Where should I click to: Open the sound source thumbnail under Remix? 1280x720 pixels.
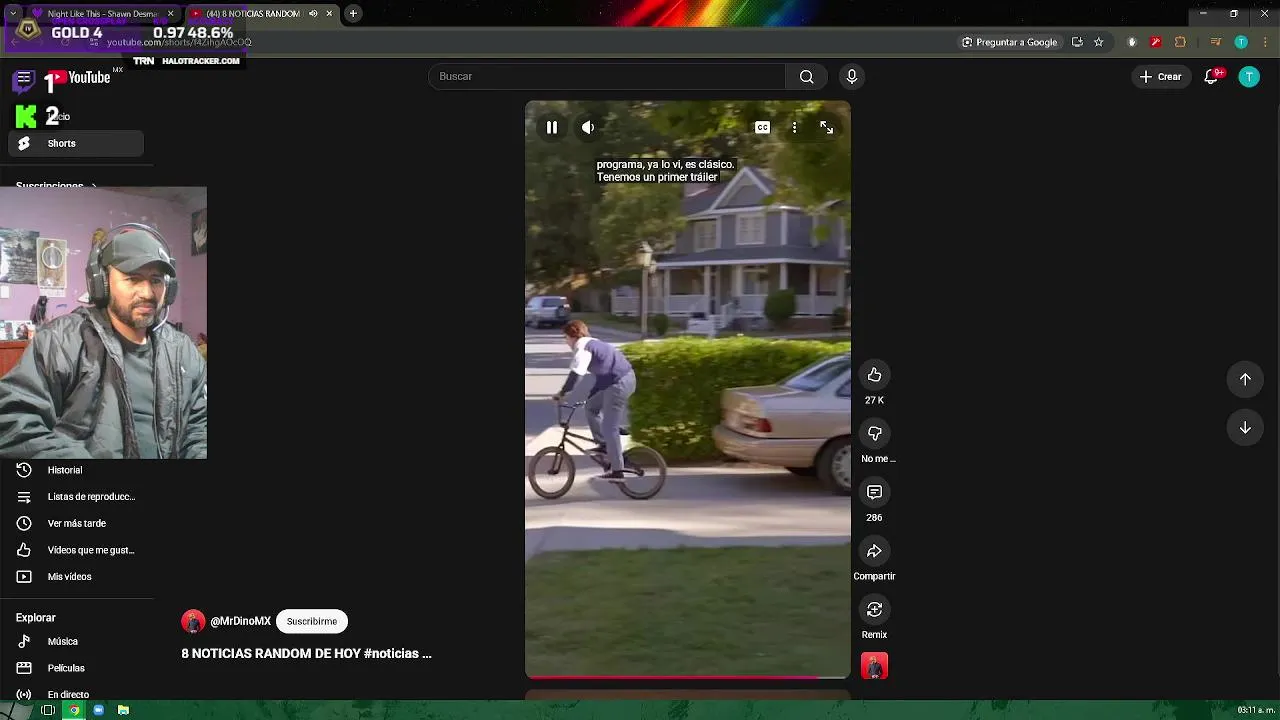tap(874, 666)
